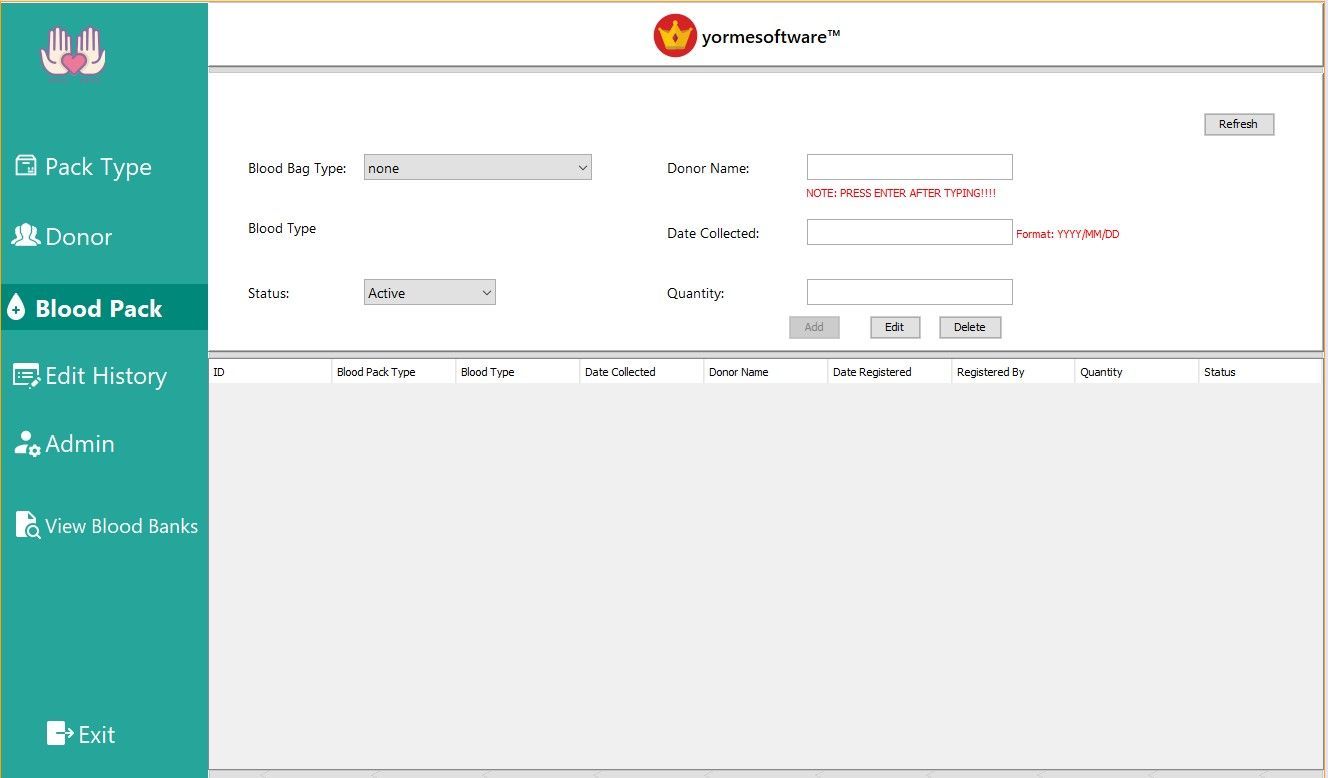Click the Status column header

coord(1260,372)
